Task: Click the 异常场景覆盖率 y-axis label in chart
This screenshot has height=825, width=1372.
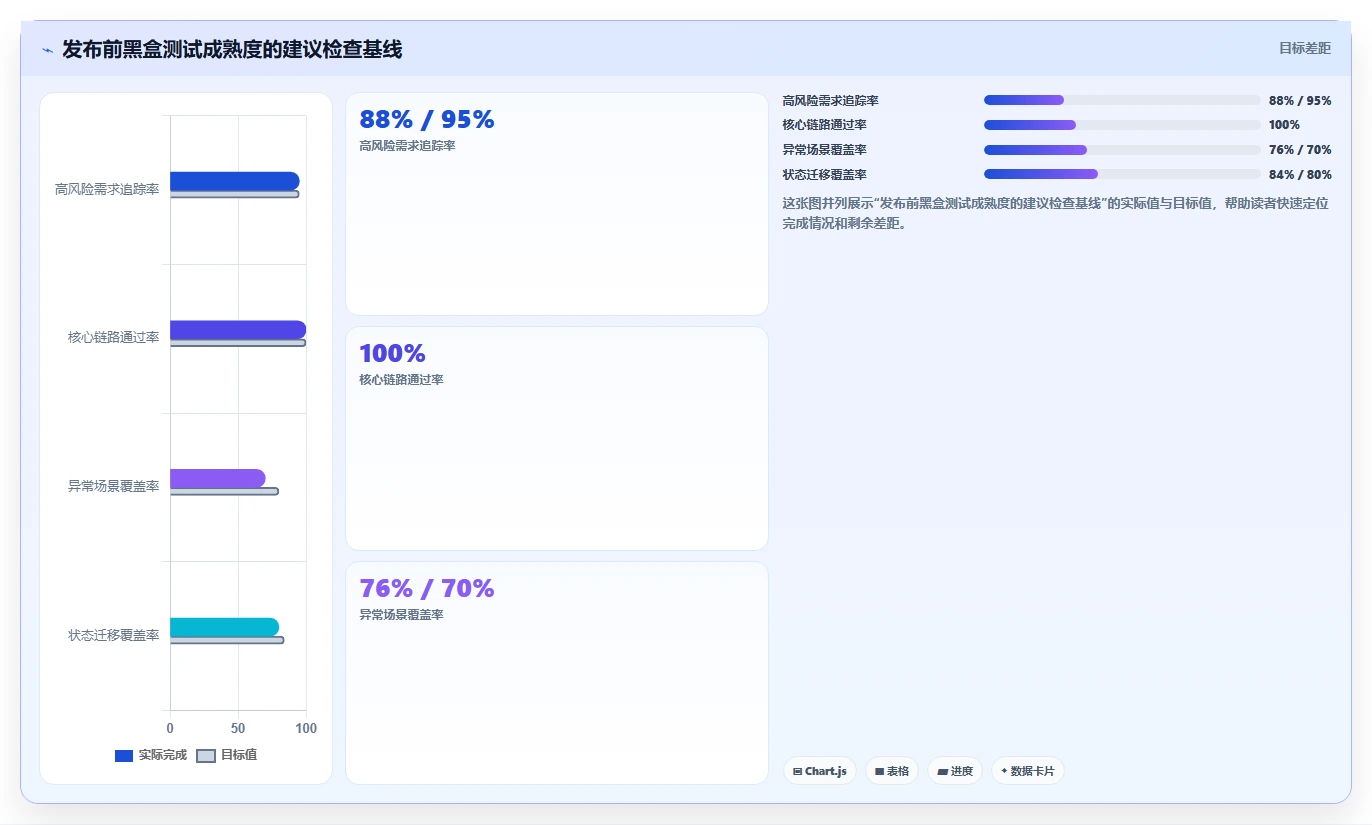Action: tap(113, 486)
